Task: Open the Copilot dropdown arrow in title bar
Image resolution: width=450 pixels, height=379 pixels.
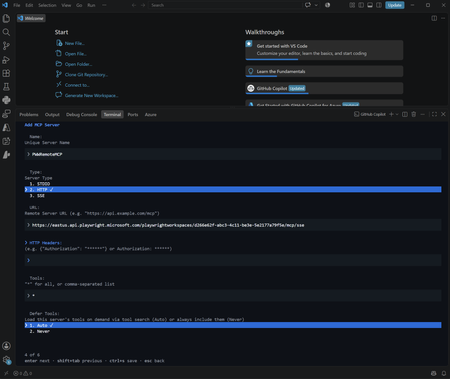Action: [316, 5]
